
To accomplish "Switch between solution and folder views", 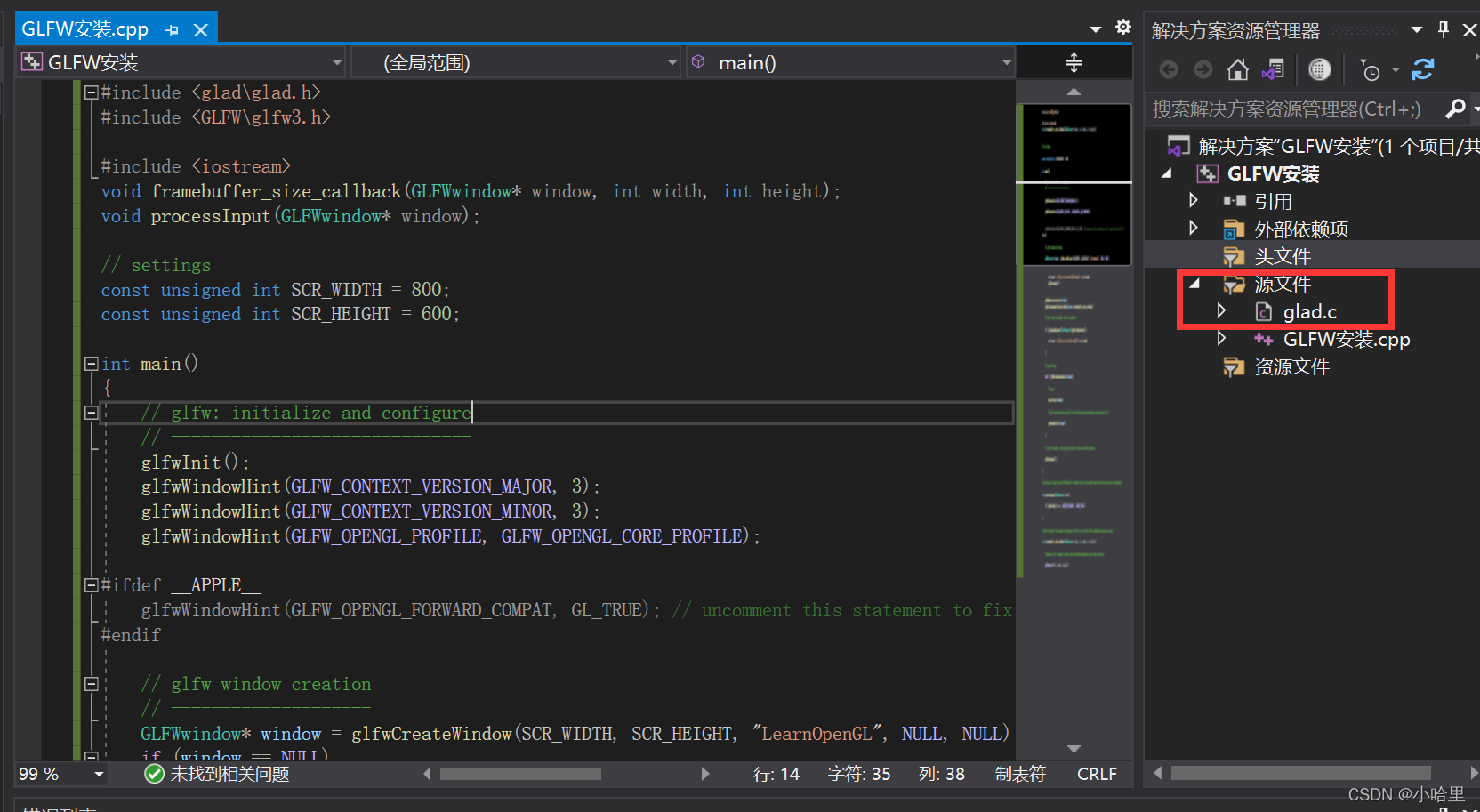I will click(1274, 69).
